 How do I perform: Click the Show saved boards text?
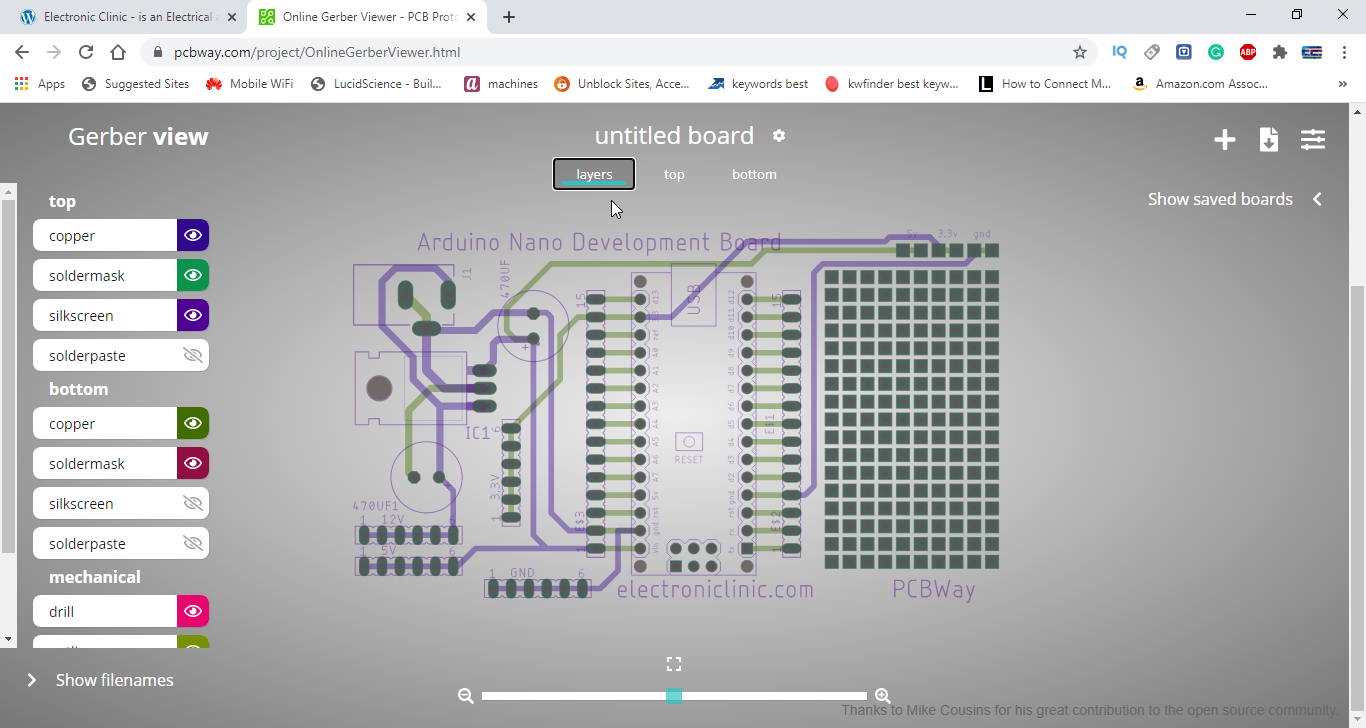[1220, 199]
